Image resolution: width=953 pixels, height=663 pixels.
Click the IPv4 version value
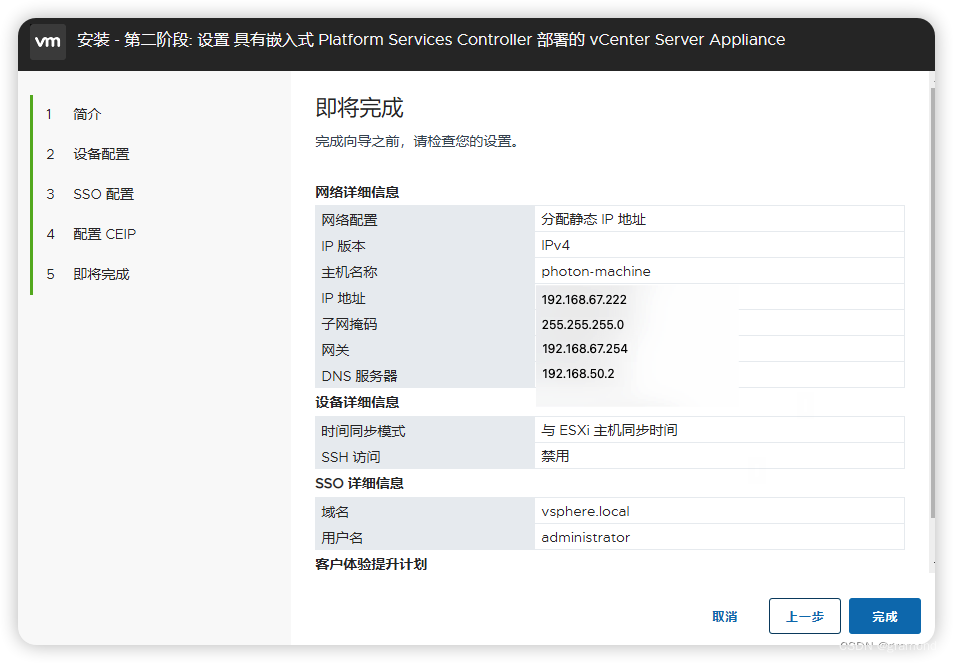coord(555,246)
